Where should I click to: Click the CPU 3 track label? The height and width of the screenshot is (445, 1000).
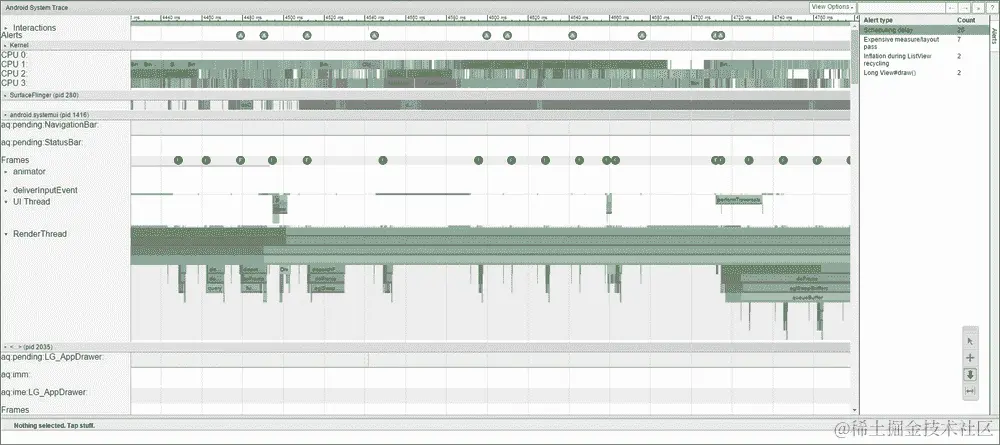pos(13,83)
